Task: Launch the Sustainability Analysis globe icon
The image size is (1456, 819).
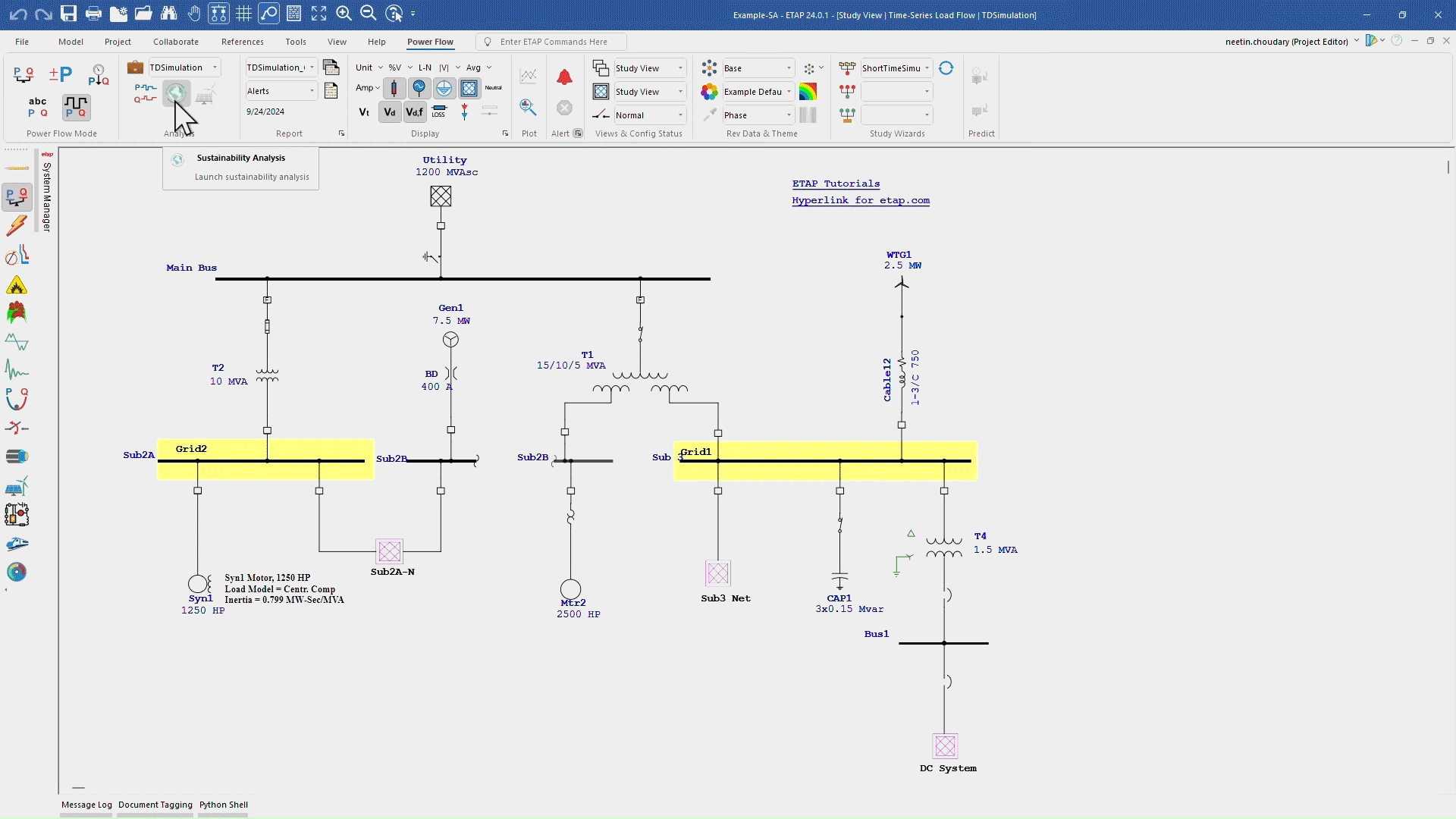Action: pos(176,93)
